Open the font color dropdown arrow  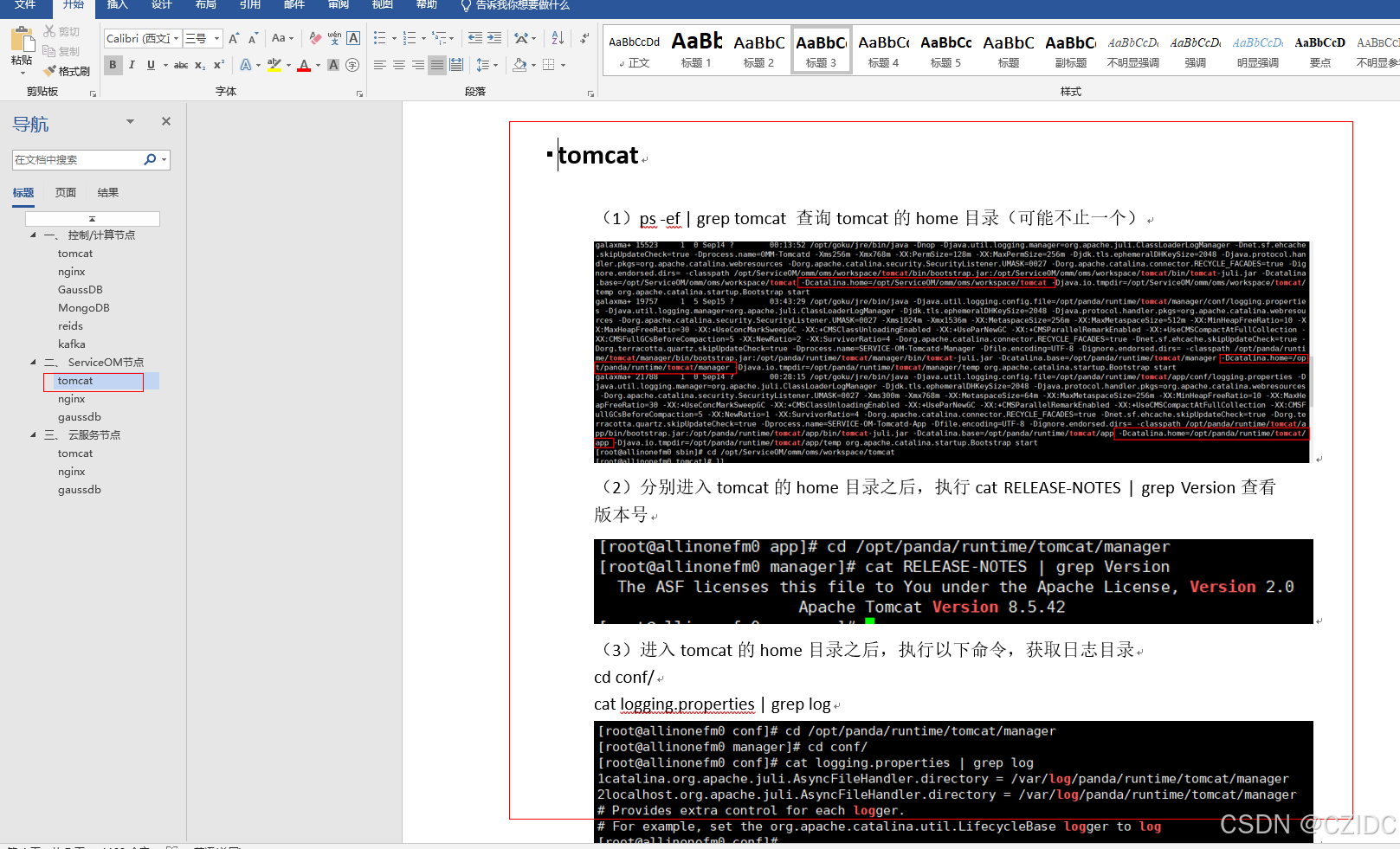(318, 65)
